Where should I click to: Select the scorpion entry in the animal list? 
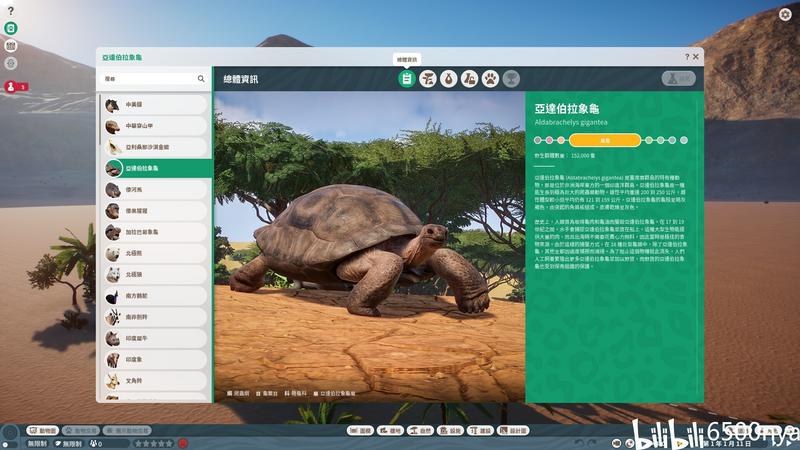(x=155, y=147)
